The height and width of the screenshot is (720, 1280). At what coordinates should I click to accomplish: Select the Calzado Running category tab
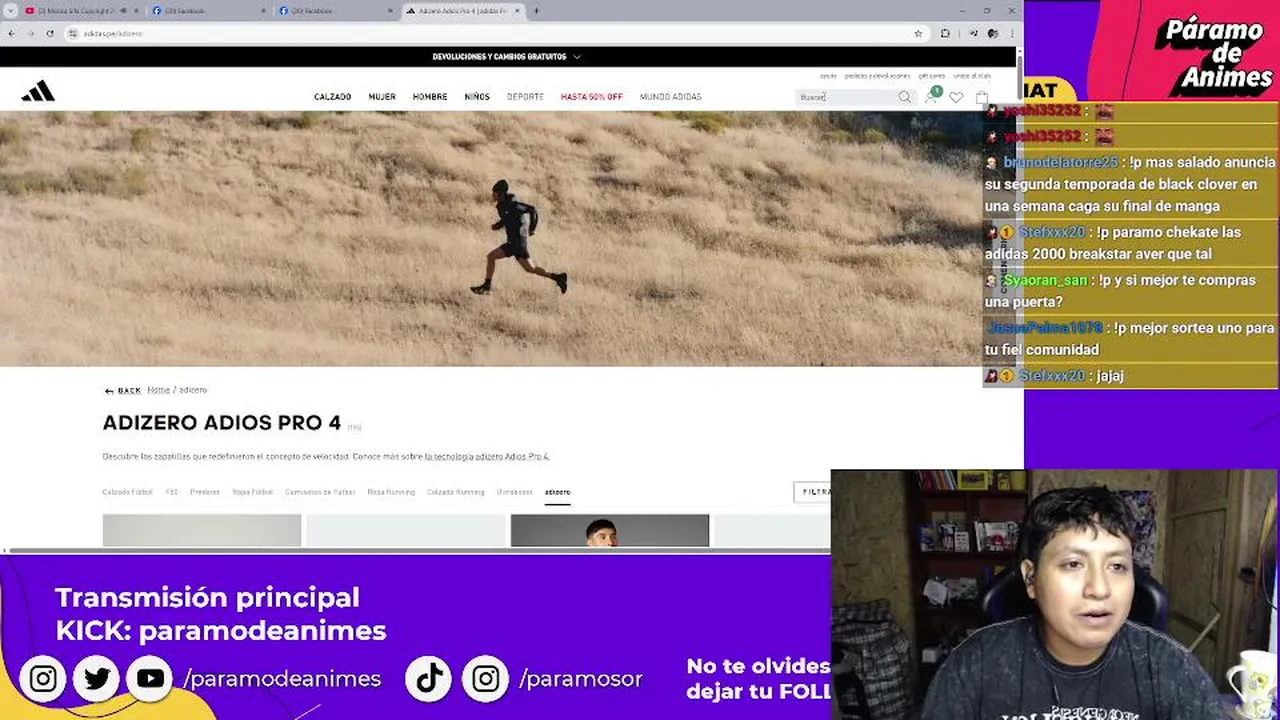pyautogui.click(x=455, y=492)
